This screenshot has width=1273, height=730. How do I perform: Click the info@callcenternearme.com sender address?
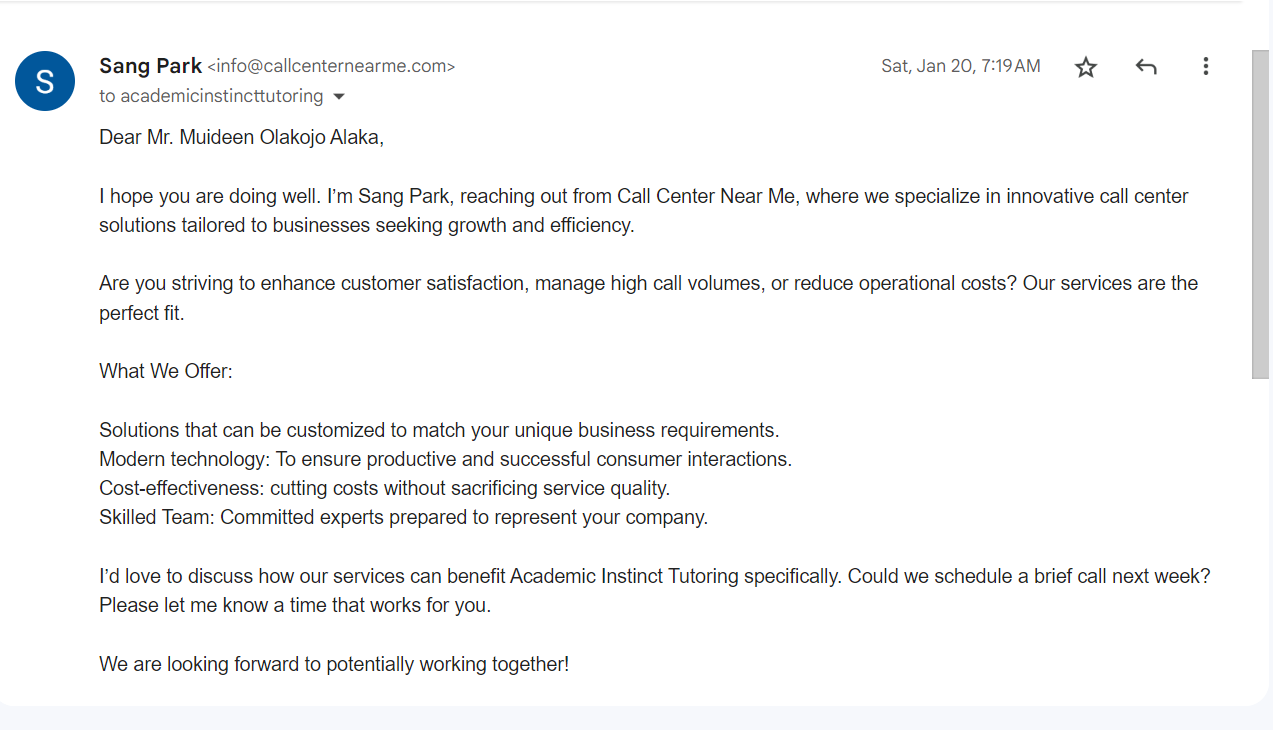(331, 67)
